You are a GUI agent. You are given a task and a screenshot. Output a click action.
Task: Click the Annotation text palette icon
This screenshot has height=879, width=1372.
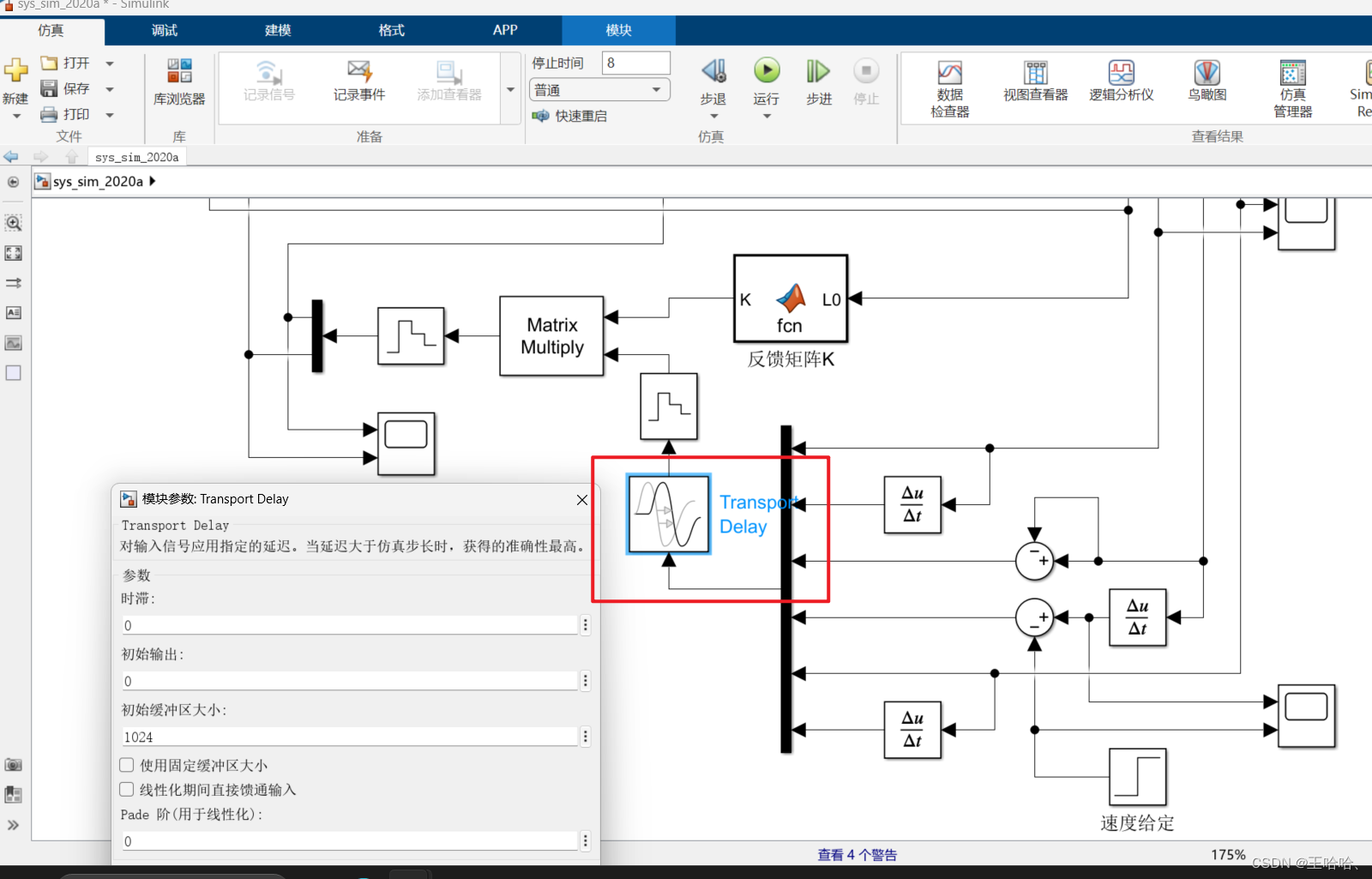[x=14, y=313]
